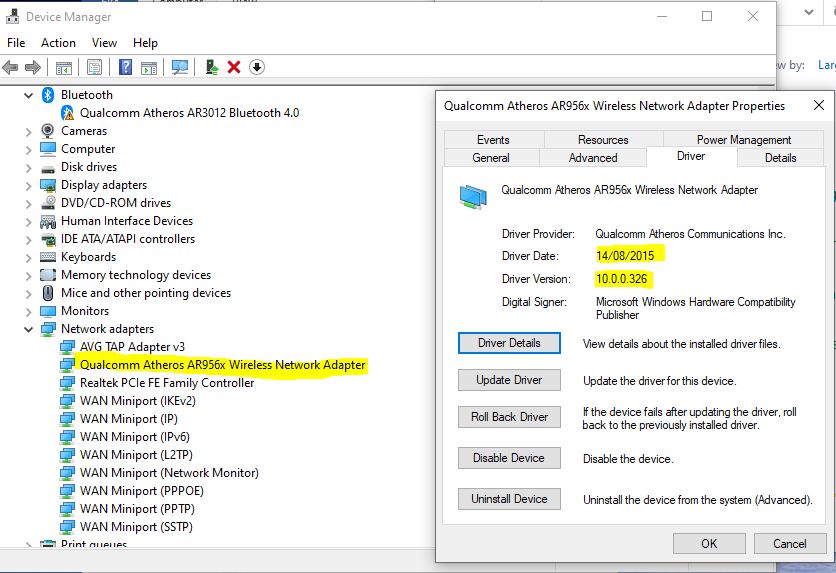
Task: Click the Human Interface Devices icon
Action: click(48, 221)
